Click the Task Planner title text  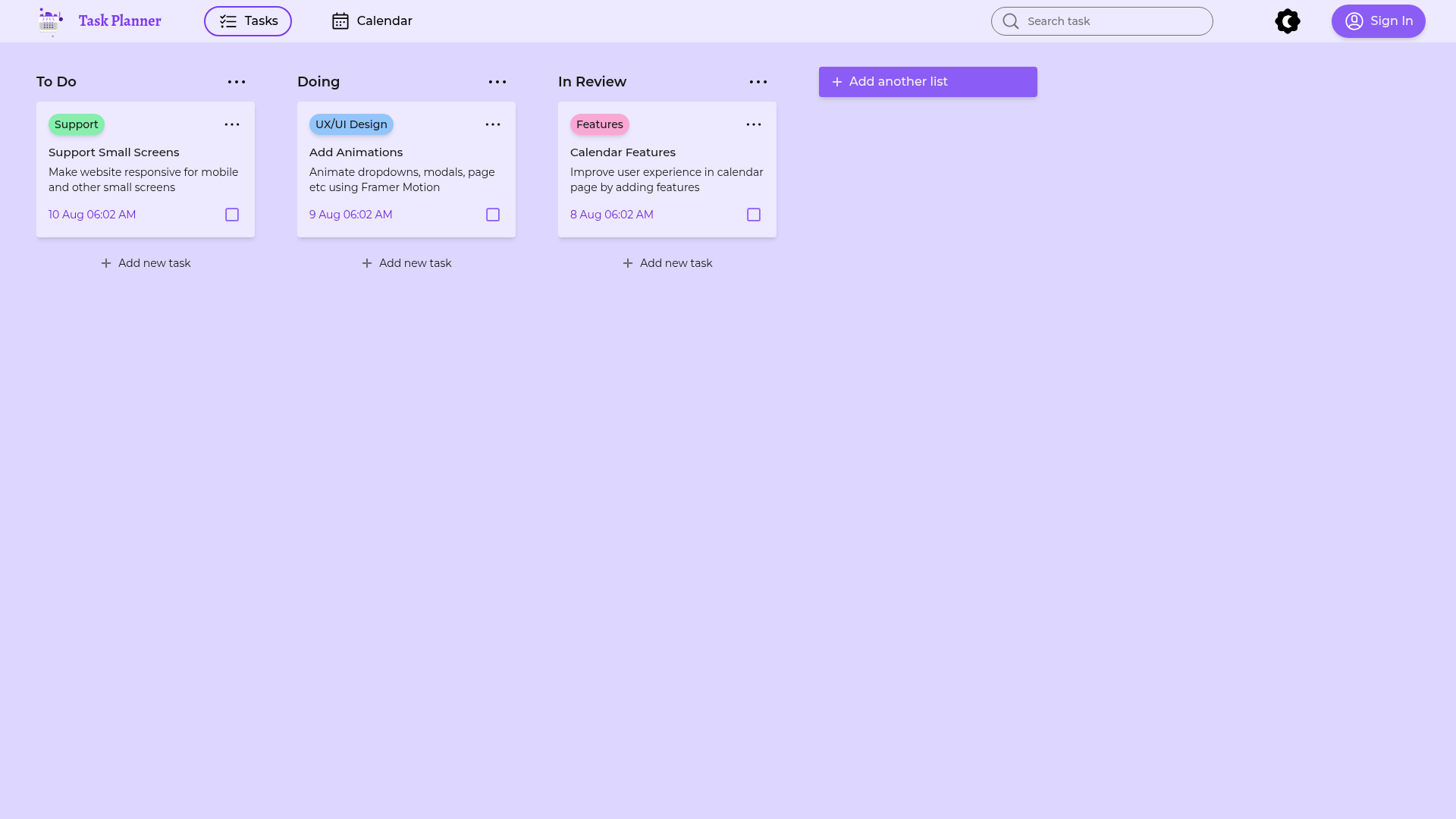coord(120,21)
